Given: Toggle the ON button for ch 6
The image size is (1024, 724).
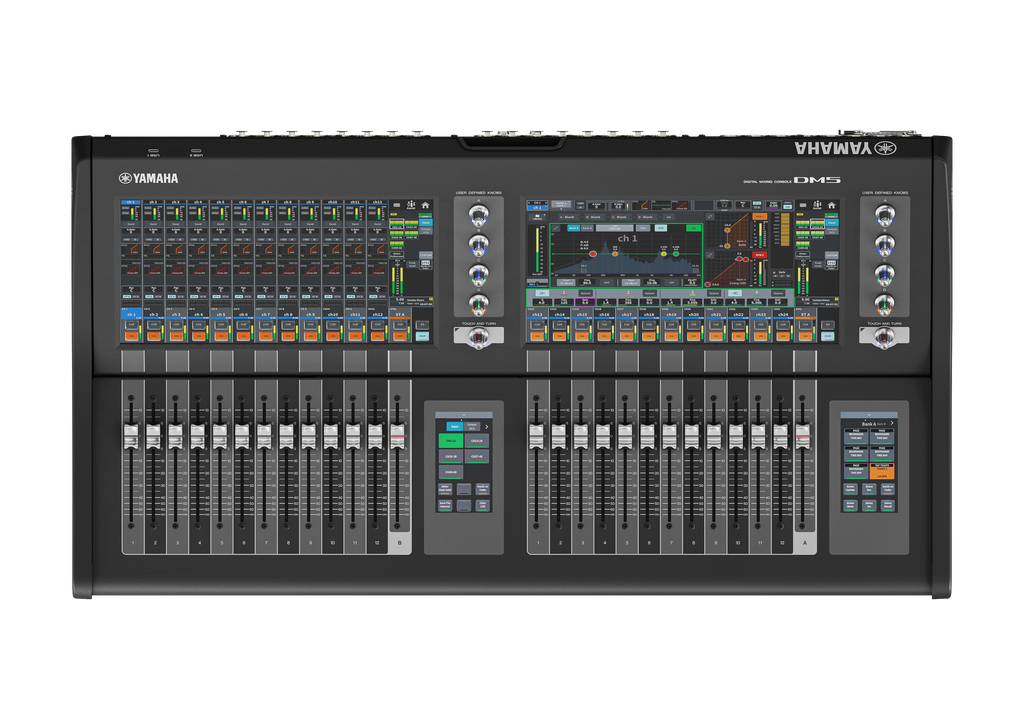Looking at the screenshot, I should [x=244, y=336].
